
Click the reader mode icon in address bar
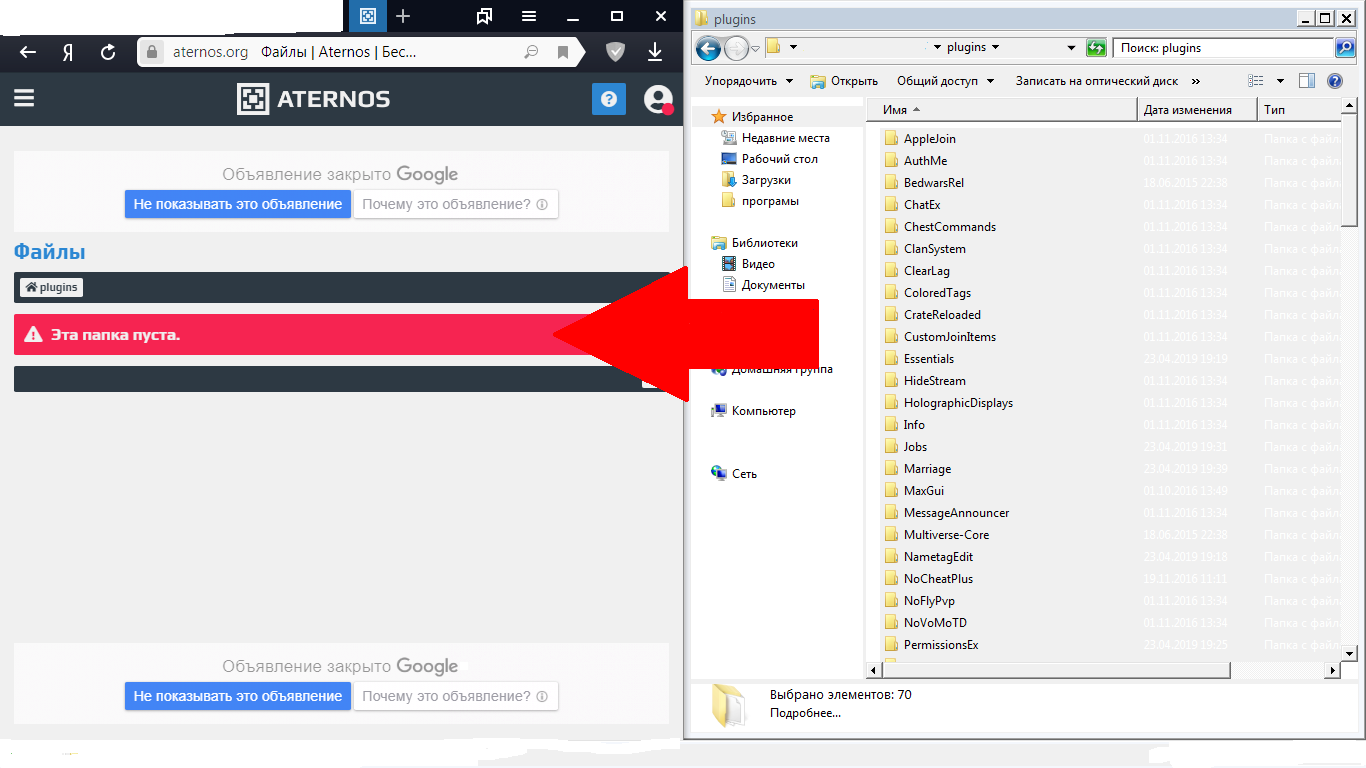[x=531, y=52]
